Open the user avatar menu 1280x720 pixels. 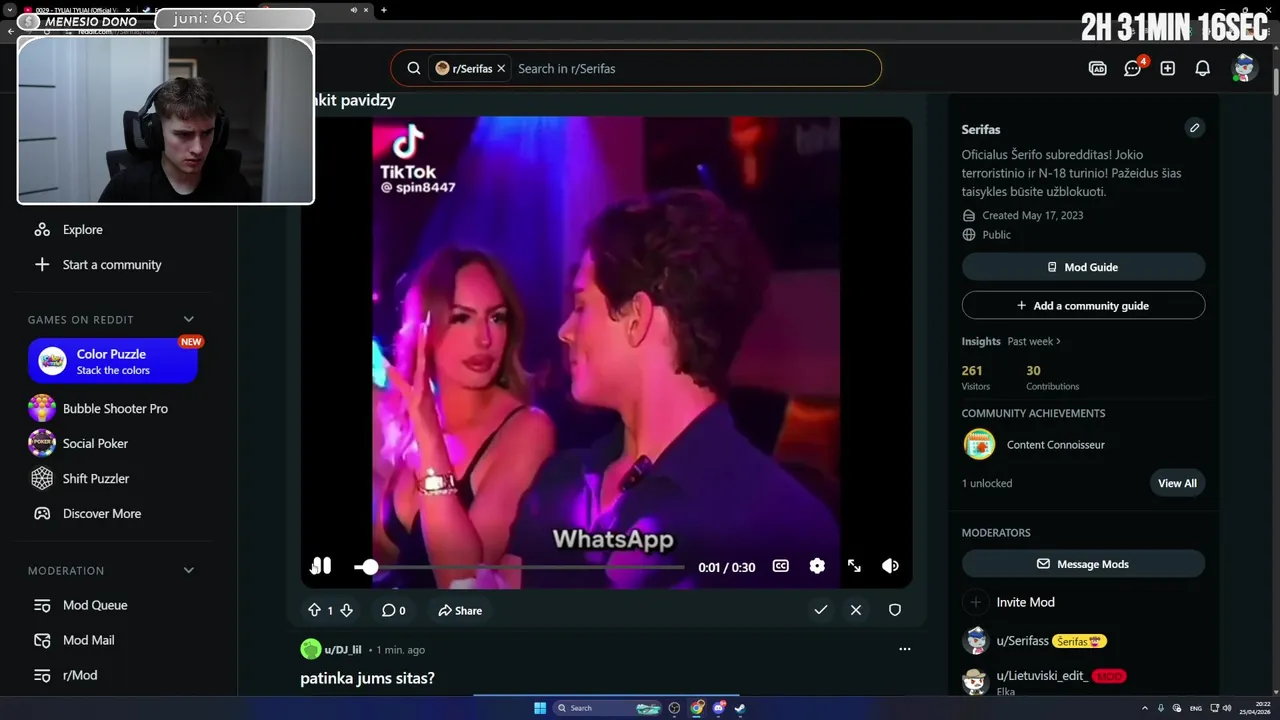(1244, 68)
